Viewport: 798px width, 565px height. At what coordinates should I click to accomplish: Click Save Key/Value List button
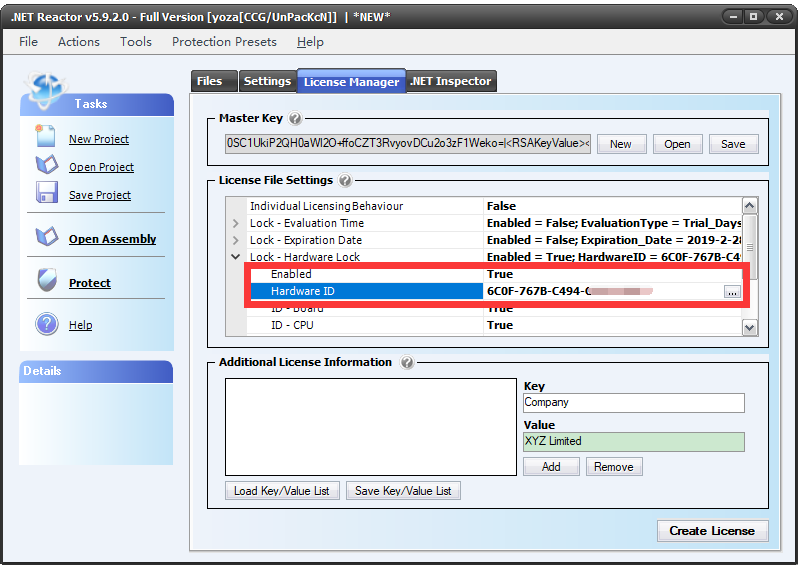tap(403, 491)
